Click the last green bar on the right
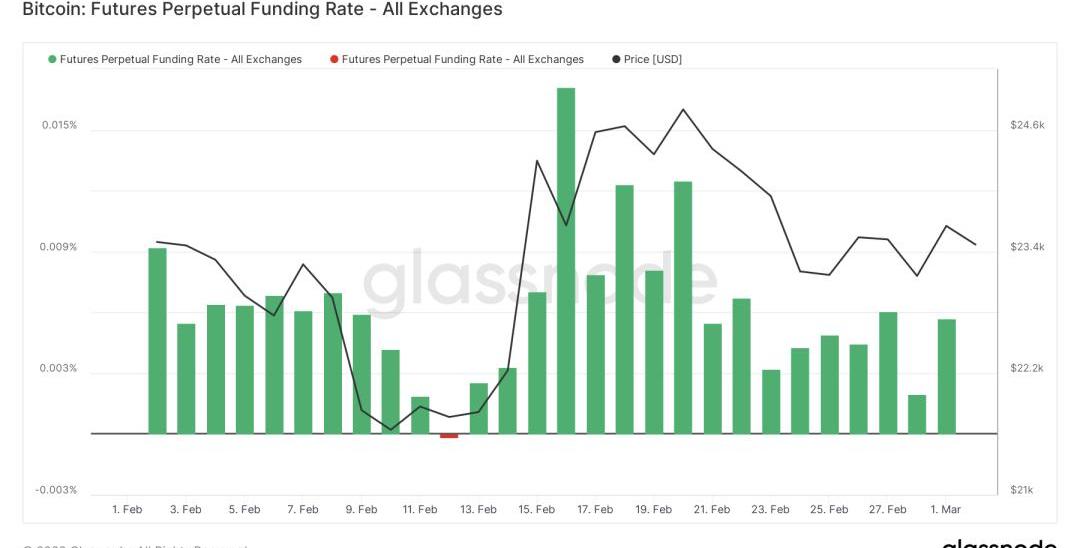Screen dimensions: 1080x548 (947, 376)
